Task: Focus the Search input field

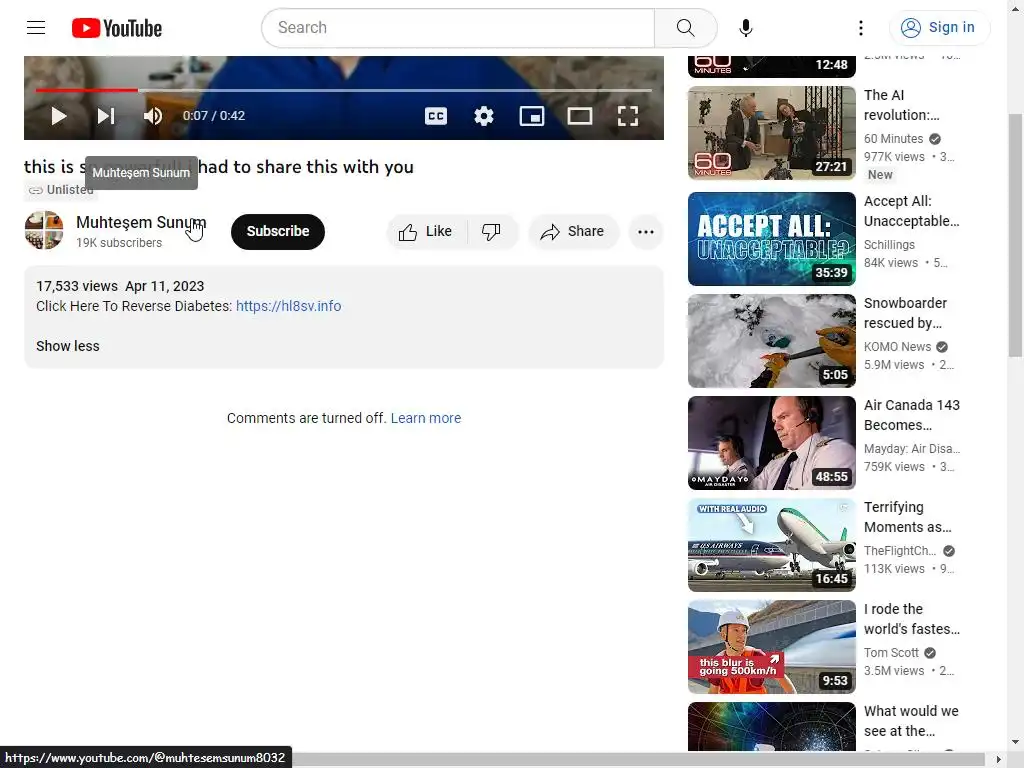Action: coord(458,27)
